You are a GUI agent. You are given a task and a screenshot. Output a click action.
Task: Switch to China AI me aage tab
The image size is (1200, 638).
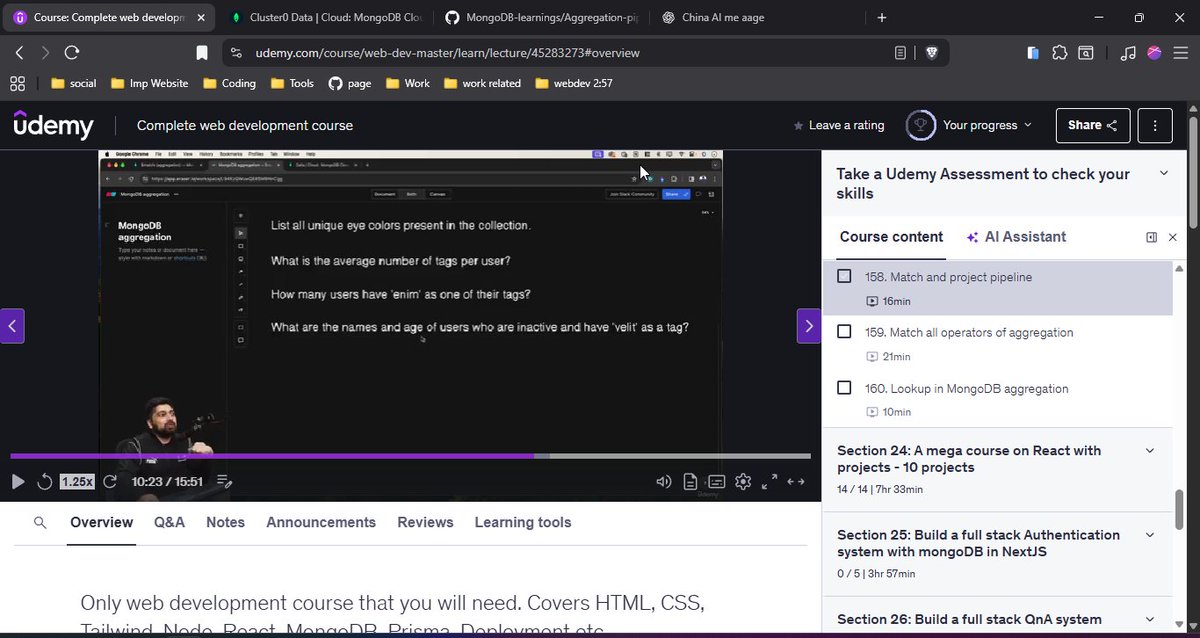(x=757, y=17)
